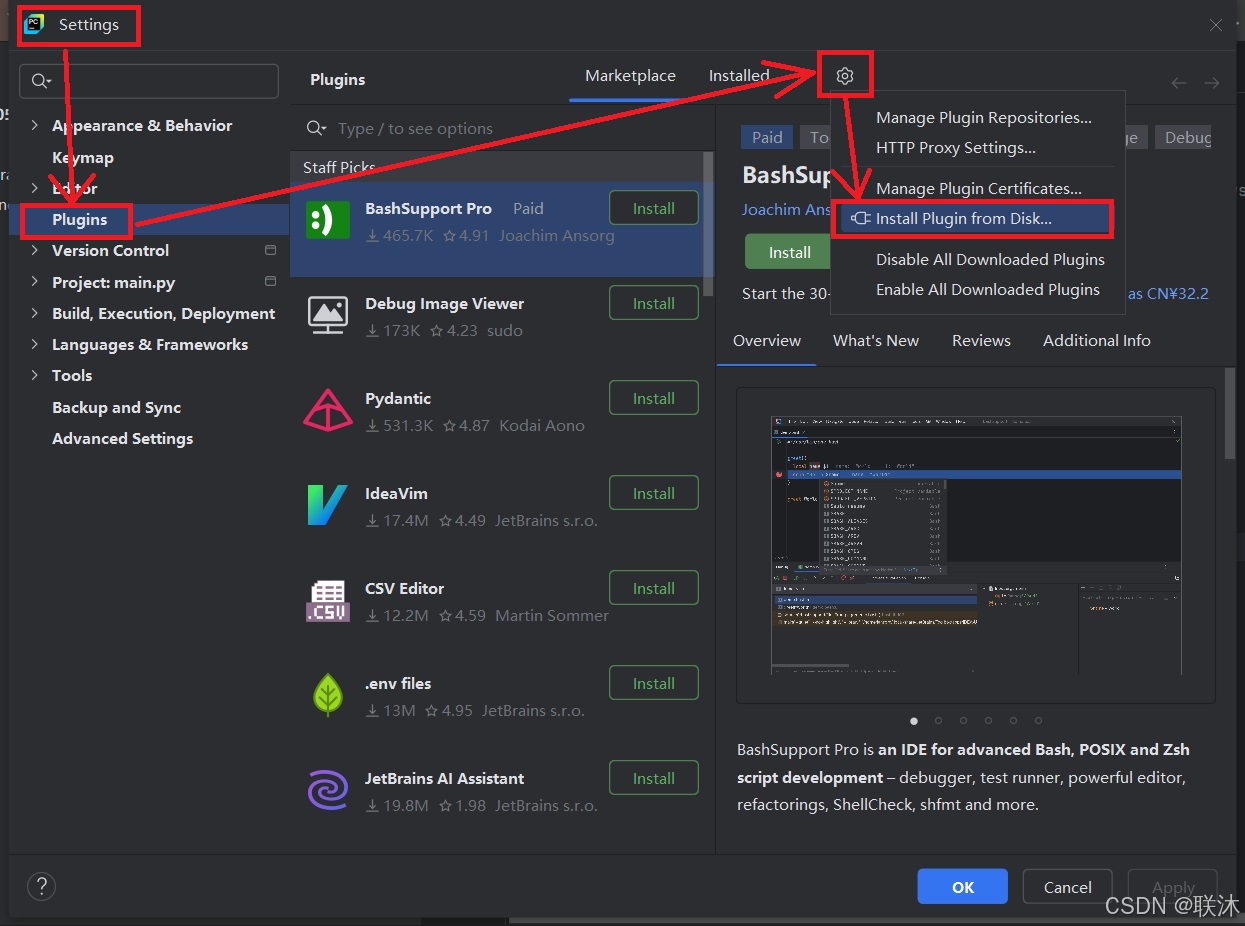Select the last screenshot carousel dot
1245x926 pixels.
pos(1038,720)
